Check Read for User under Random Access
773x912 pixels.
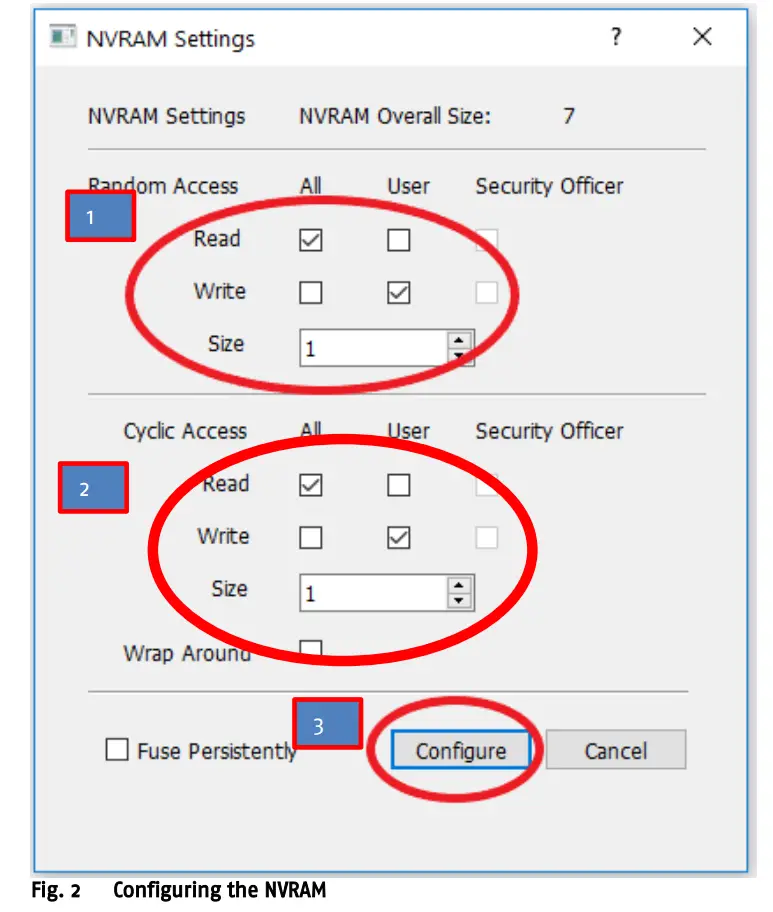(397, 239)
